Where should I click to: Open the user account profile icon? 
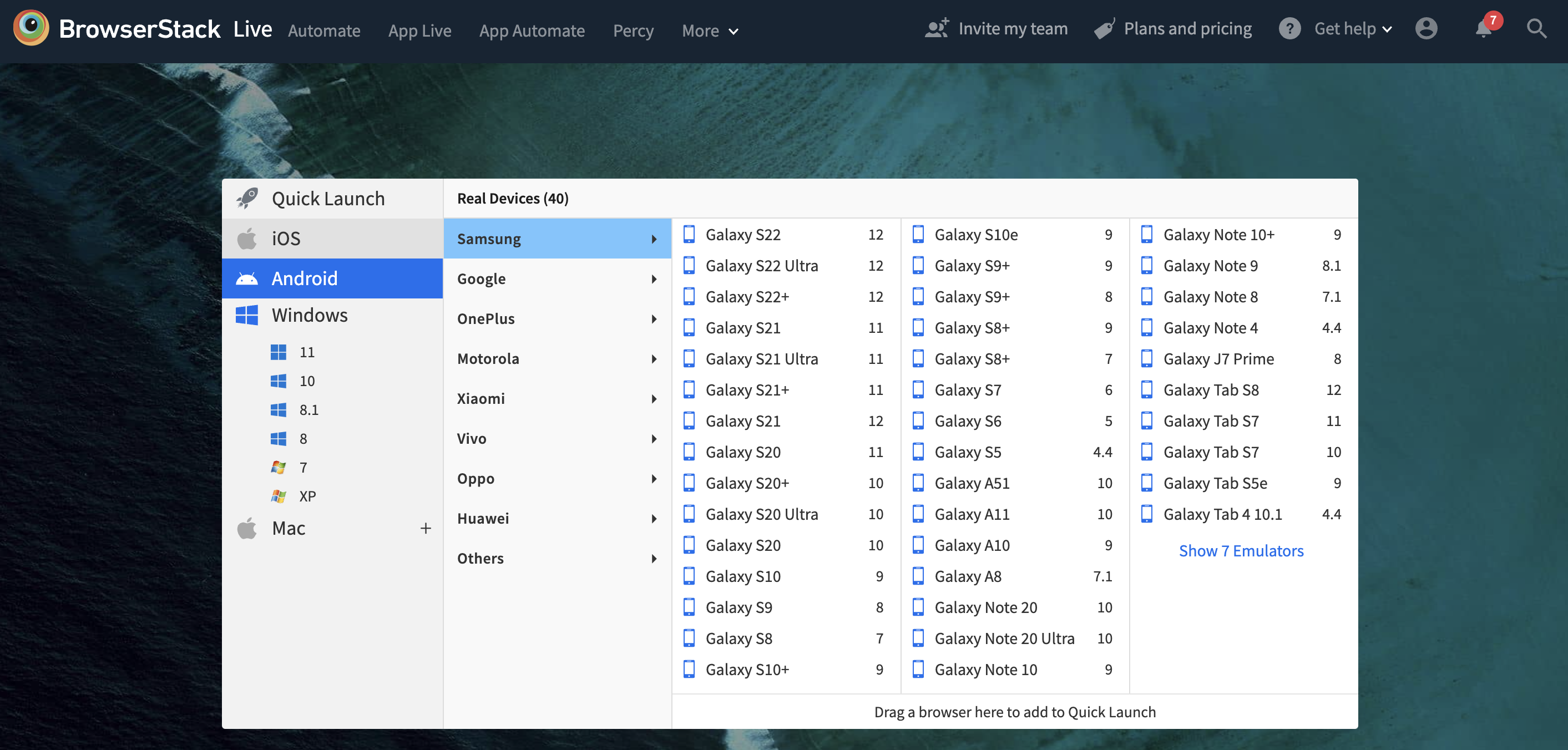1427,29
